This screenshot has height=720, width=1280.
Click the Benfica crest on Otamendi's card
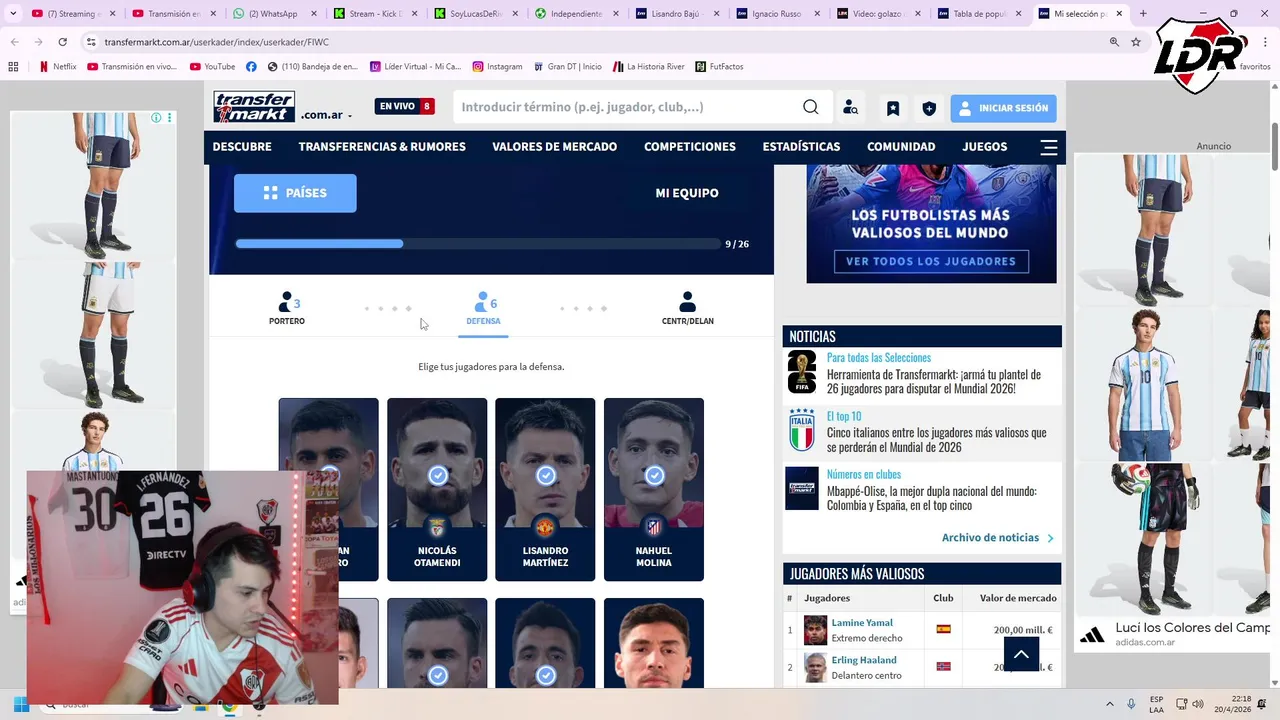pos(437,526)
